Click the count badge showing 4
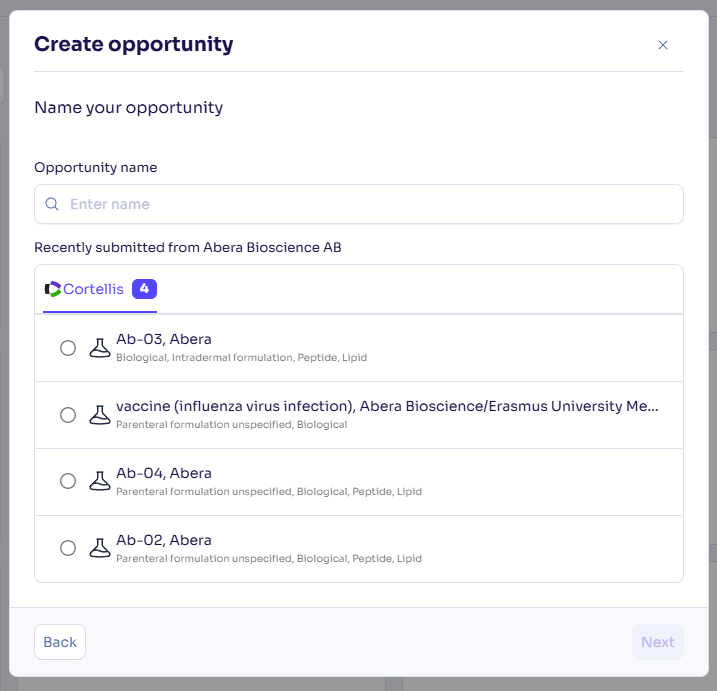This screenshot has height=691, width=717. pyautogui.click(x=144, y=289)
